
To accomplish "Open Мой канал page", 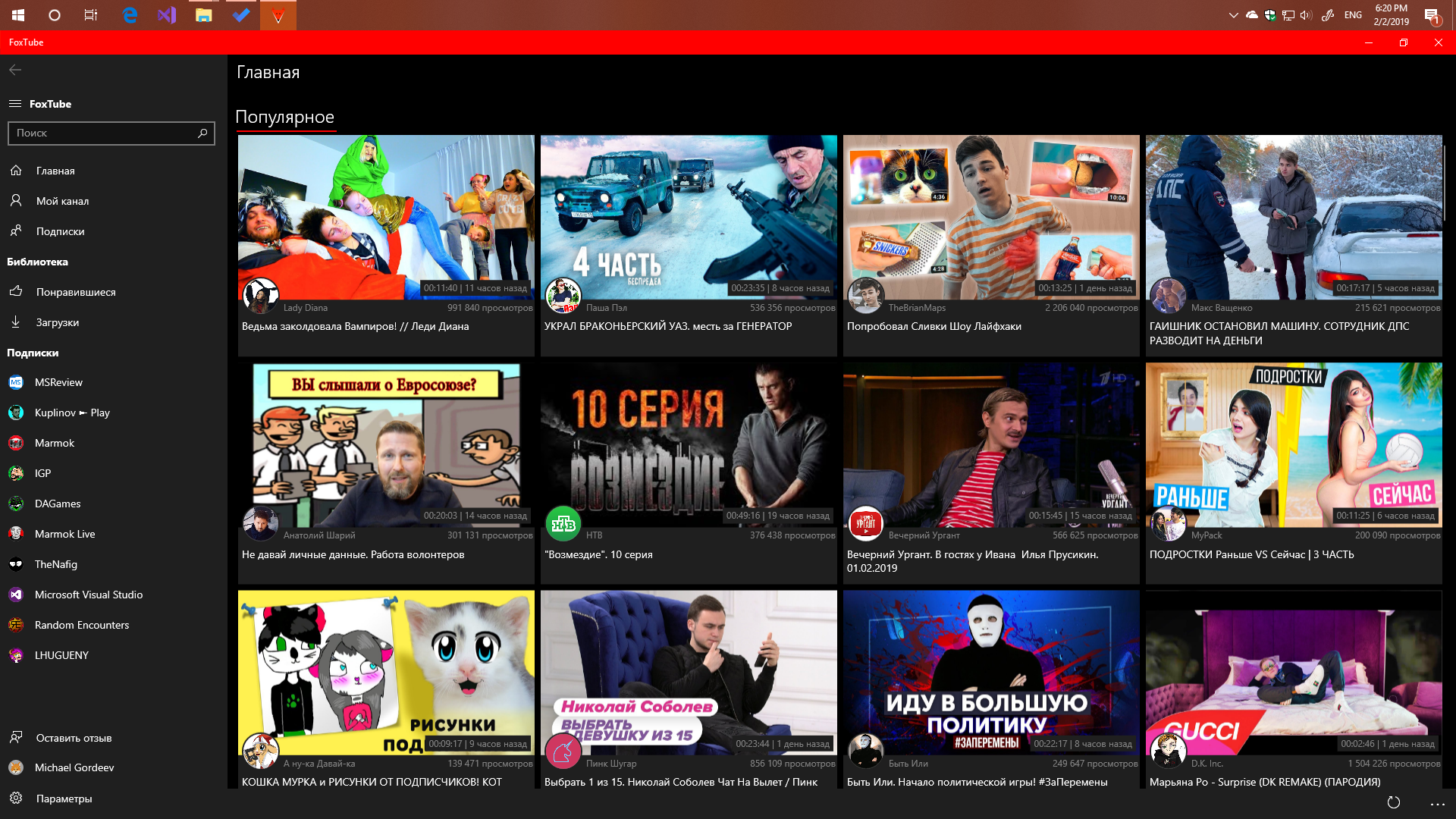I will (62, 201).
